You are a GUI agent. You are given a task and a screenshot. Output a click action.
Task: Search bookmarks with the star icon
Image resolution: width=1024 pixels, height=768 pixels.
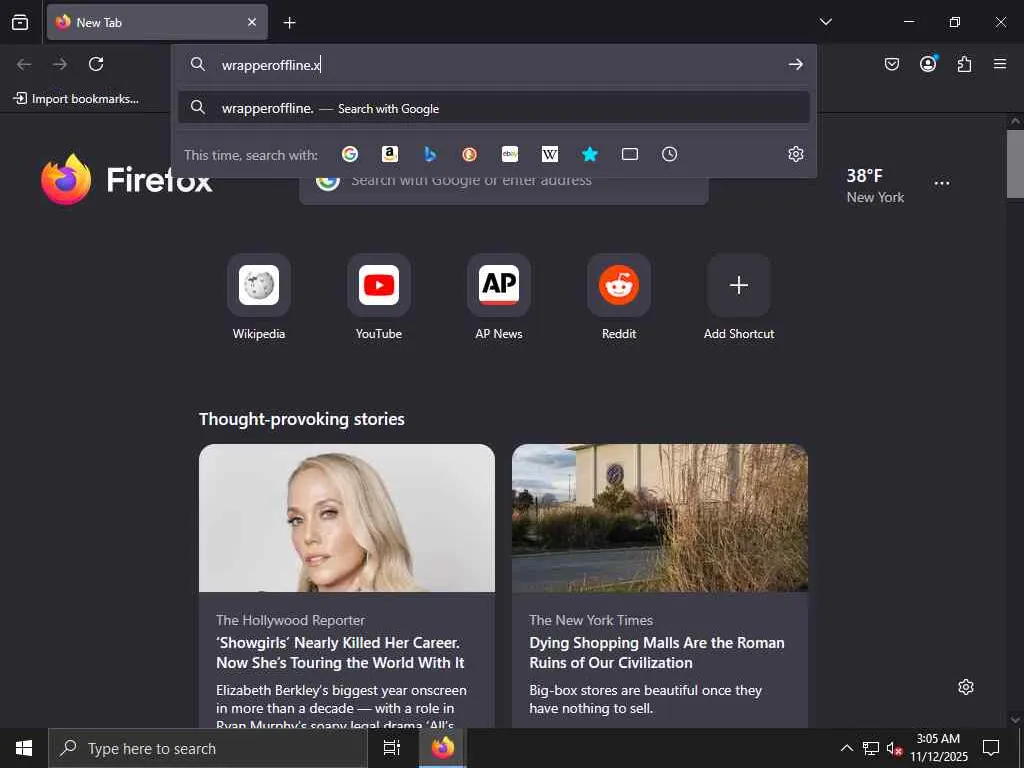tap(590, 154)
